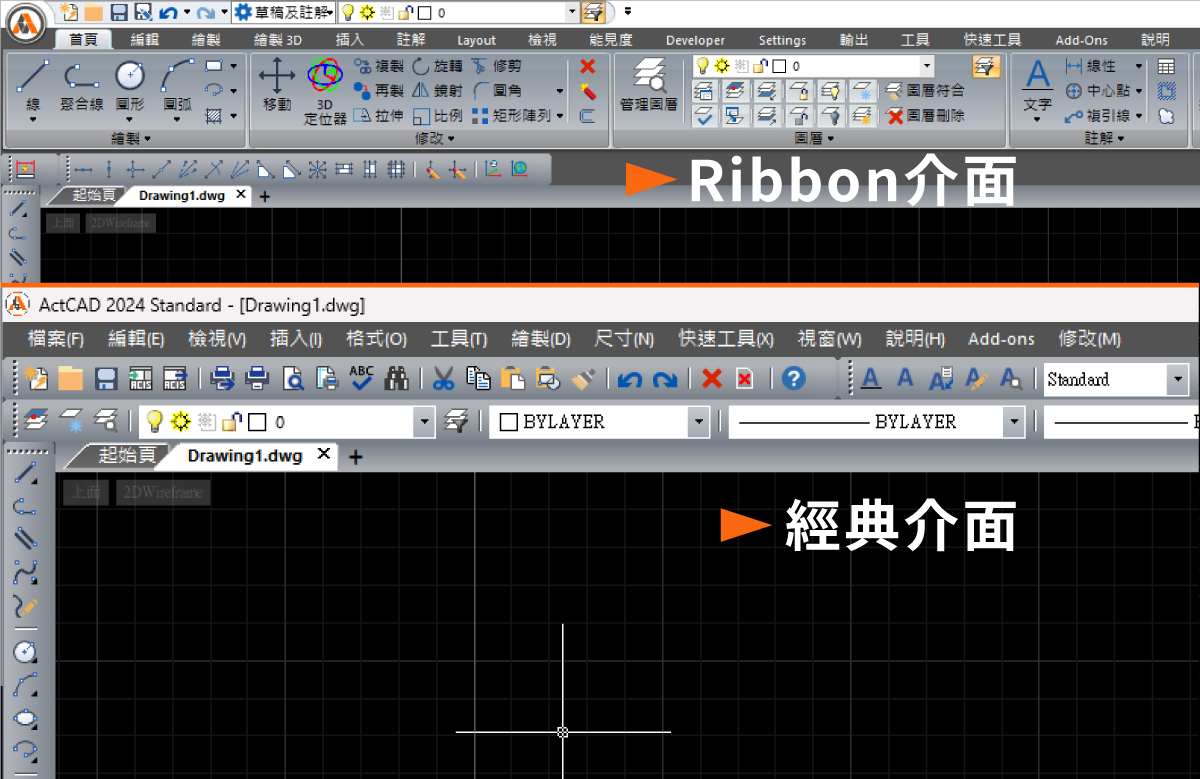Pick the 比例 scale tool

437,116
